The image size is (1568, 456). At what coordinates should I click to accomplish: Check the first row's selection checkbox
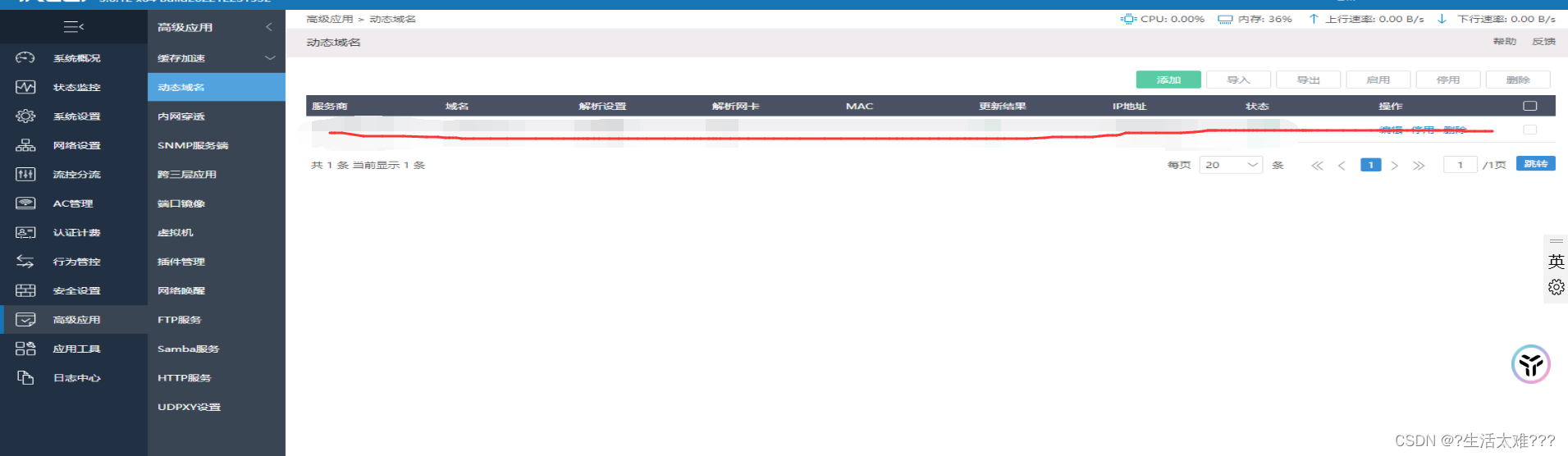click(1529, 130)
